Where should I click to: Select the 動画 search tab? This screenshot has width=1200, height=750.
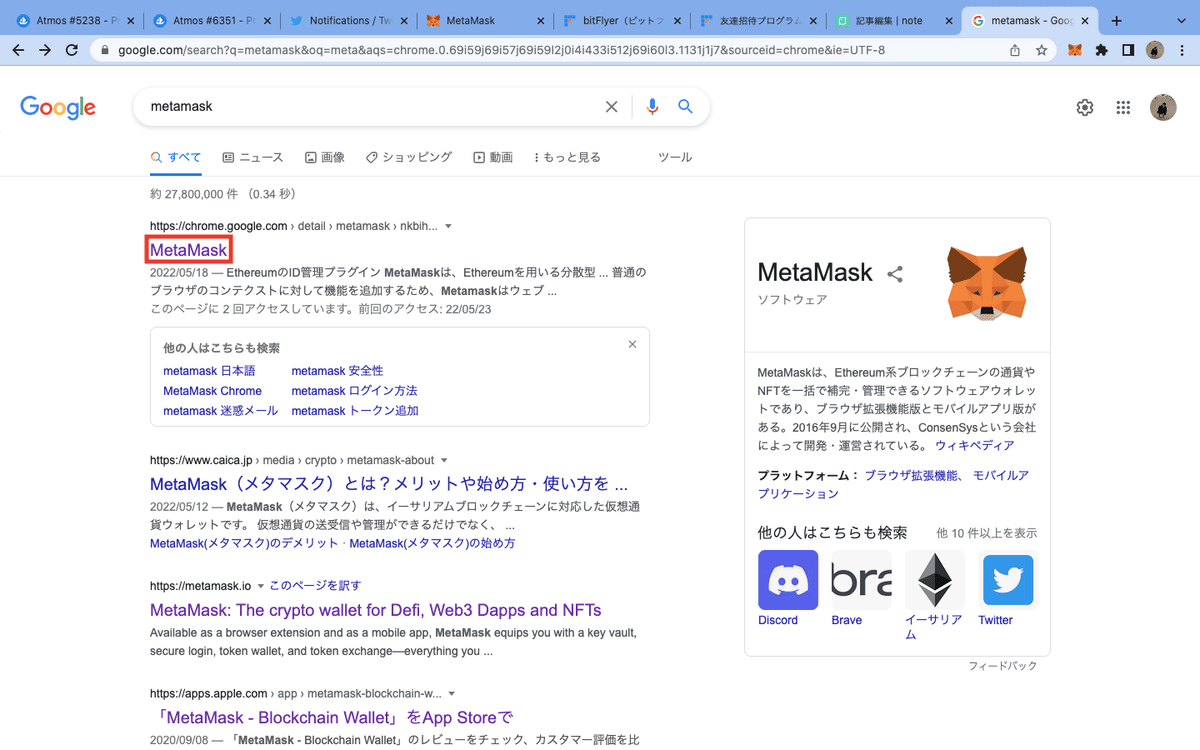(x=493, y=157)
